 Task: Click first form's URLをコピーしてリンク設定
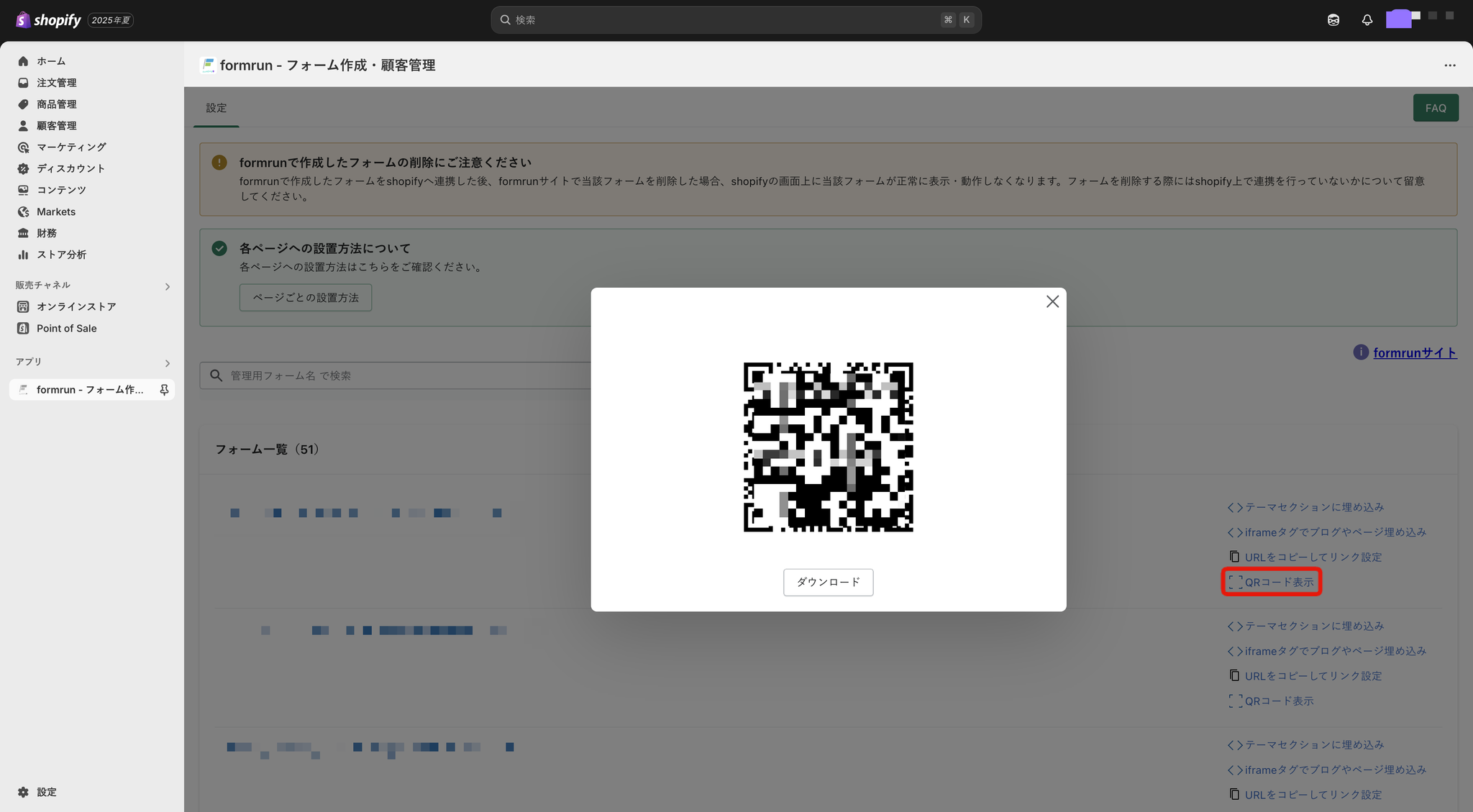click(x=1305, y=557)
